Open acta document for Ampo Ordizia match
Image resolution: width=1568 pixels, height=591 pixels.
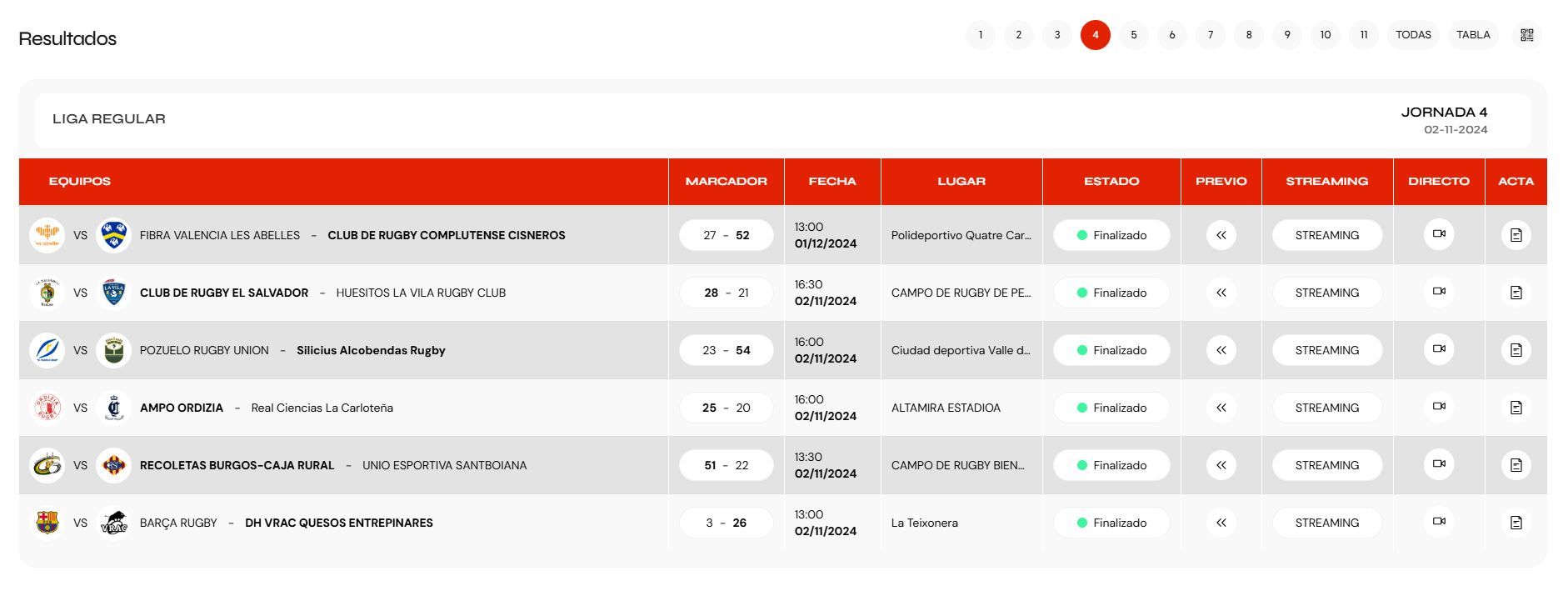click(1516, 408)
